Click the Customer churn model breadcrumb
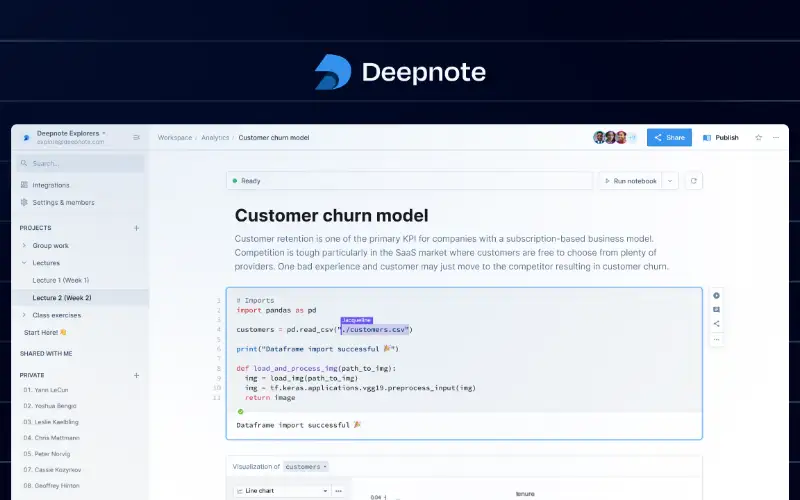The height and width of the screenshot is (500, 800). tap(273, 137)
